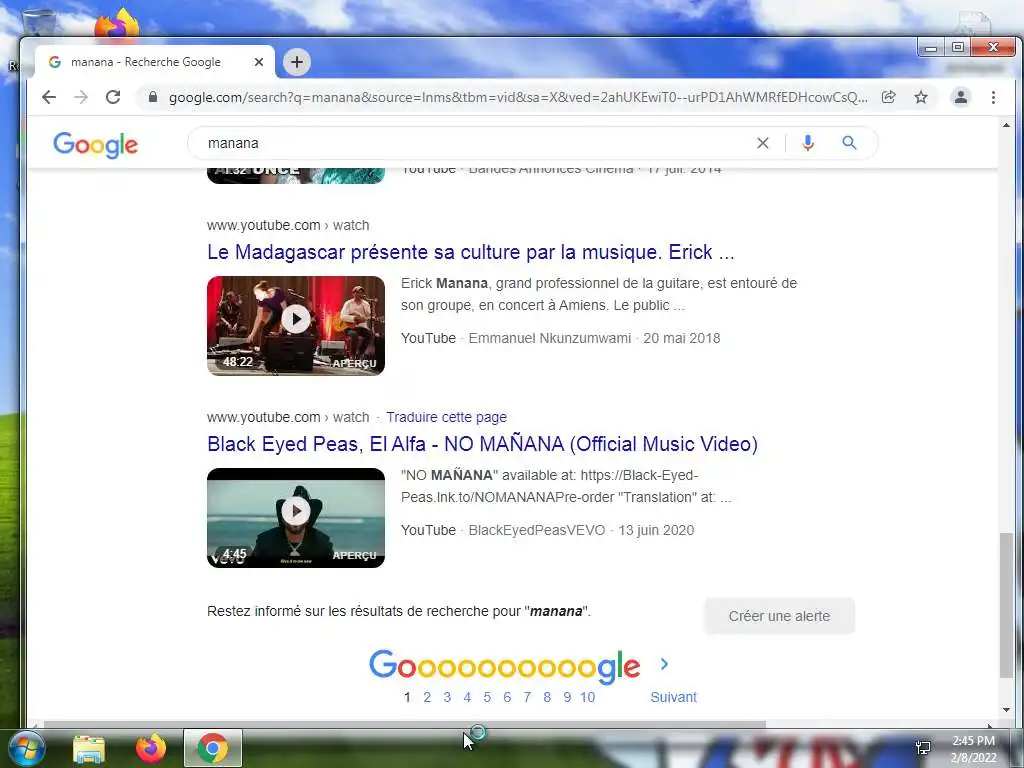Viewport: 1024px width, 768px height.
Task: Click the vertical scrollbar thumb
Action: 1007,605
